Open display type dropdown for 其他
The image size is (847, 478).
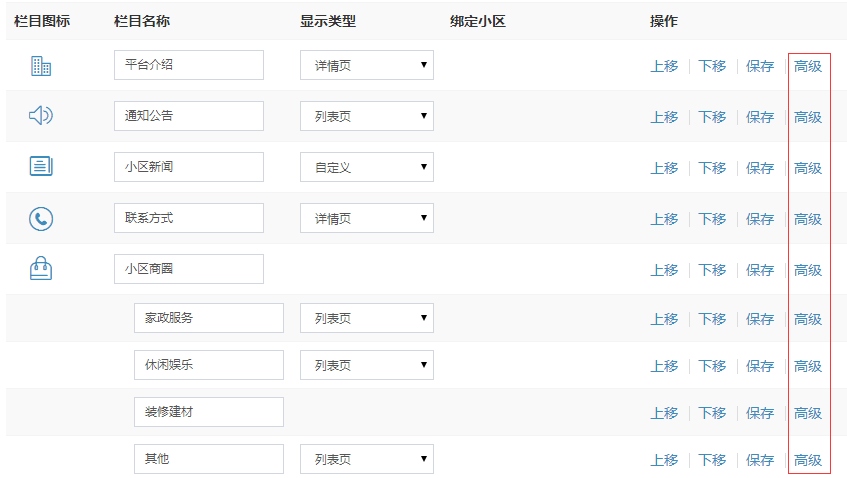pos(367,459)
